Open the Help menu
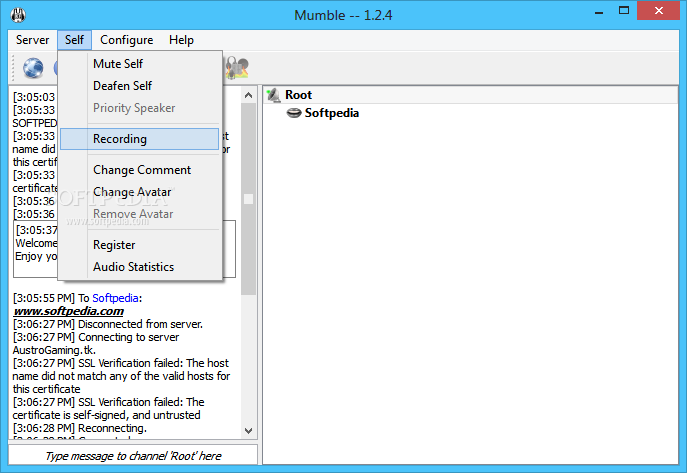The width and height of the screenshot is (687, 473). point(181,40)
